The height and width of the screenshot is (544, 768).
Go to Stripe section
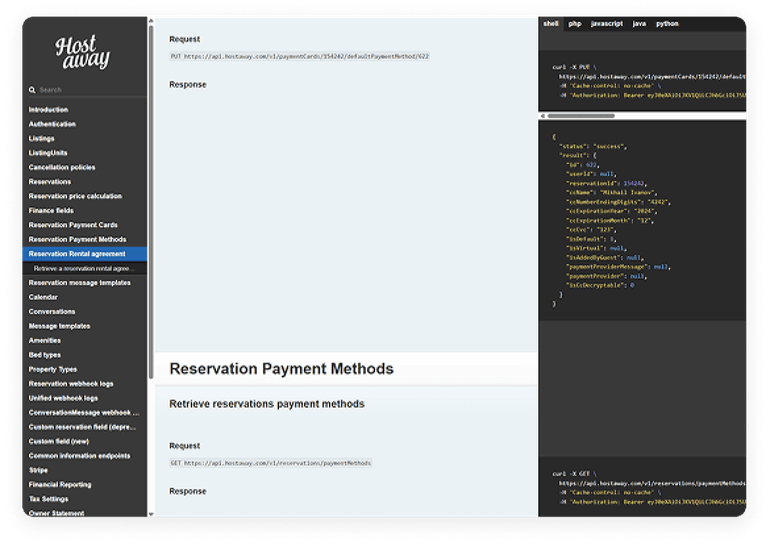click(x=38, y=471)
